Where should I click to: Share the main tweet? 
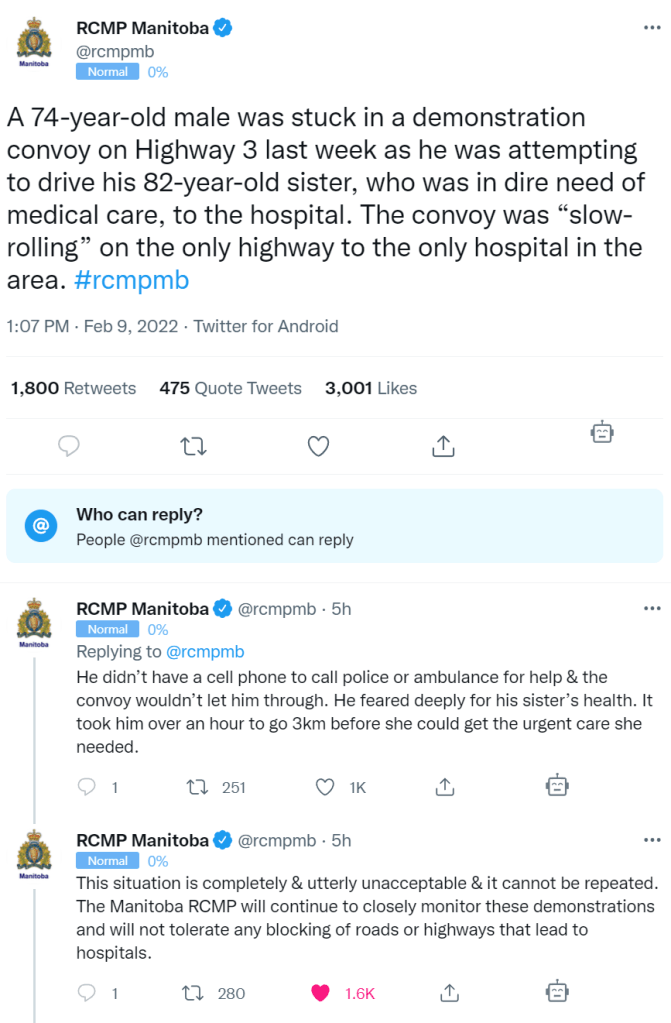pos(443,446)
